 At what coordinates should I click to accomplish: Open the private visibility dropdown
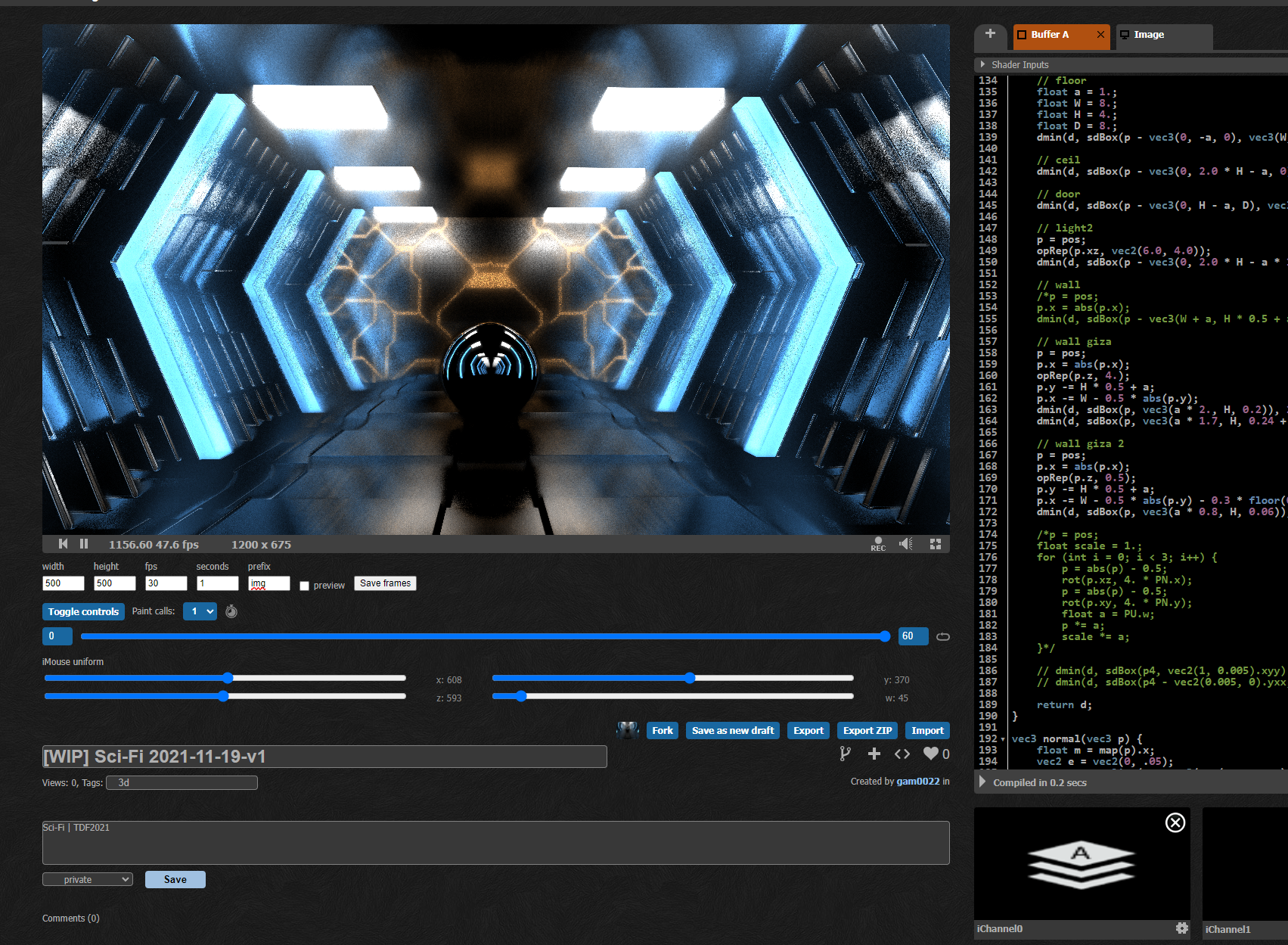pos(88,879)
